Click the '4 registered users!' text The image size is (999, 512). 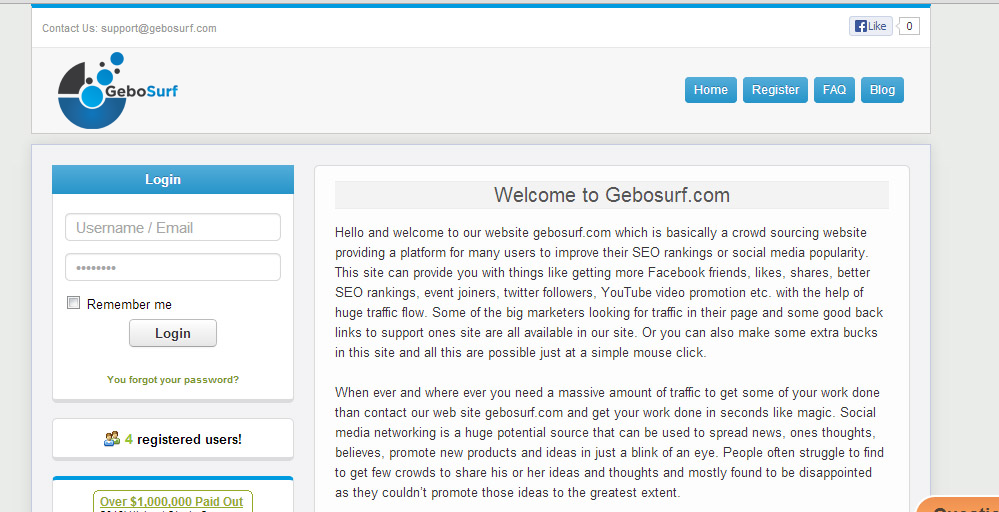(183, 439)
